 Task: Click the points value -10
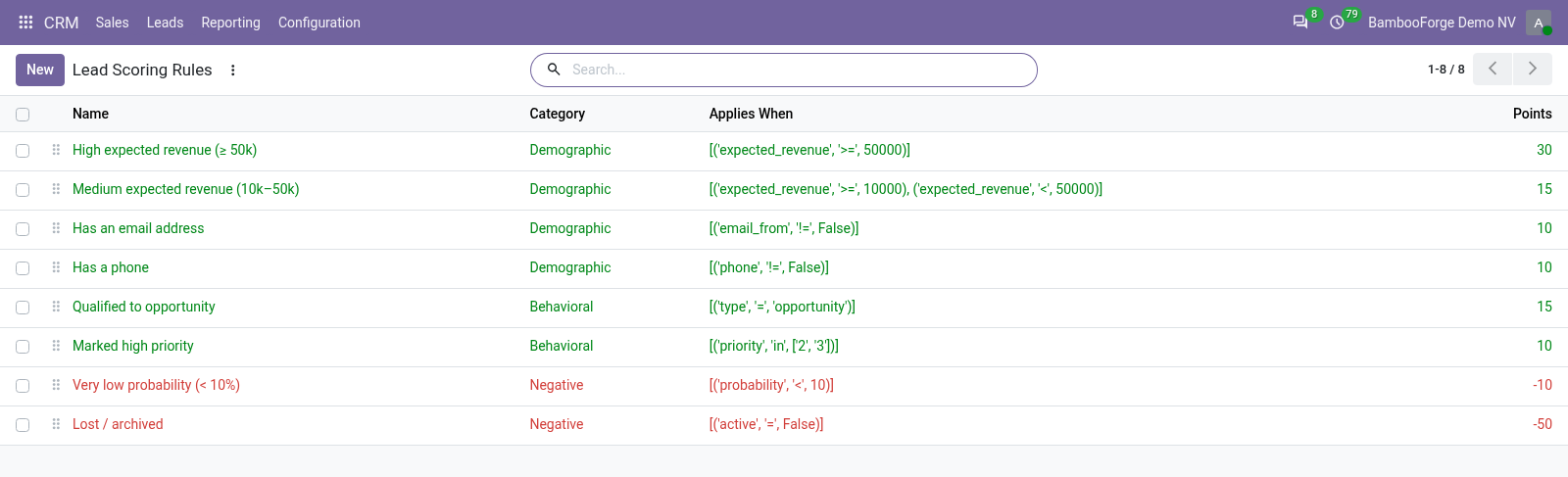tap(1543, 385)
